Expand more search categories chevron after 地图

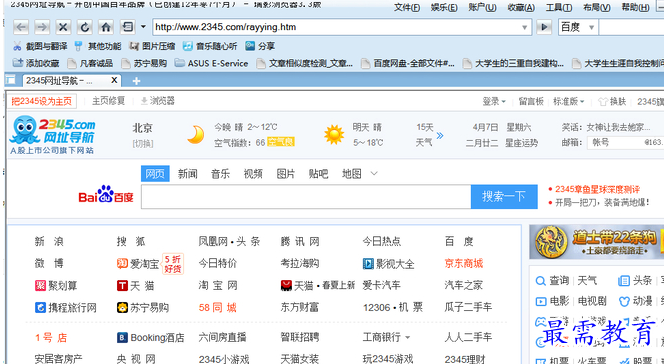(374, 174)
